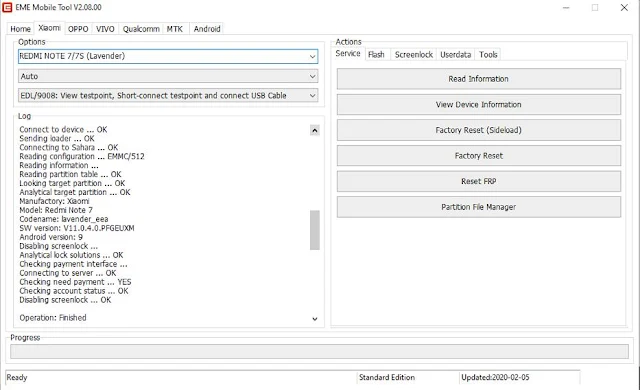Click 'Android version: 9' log line
Image resolution: width=640 pixels, height=390 pixels.
click(x=51, y=237)
